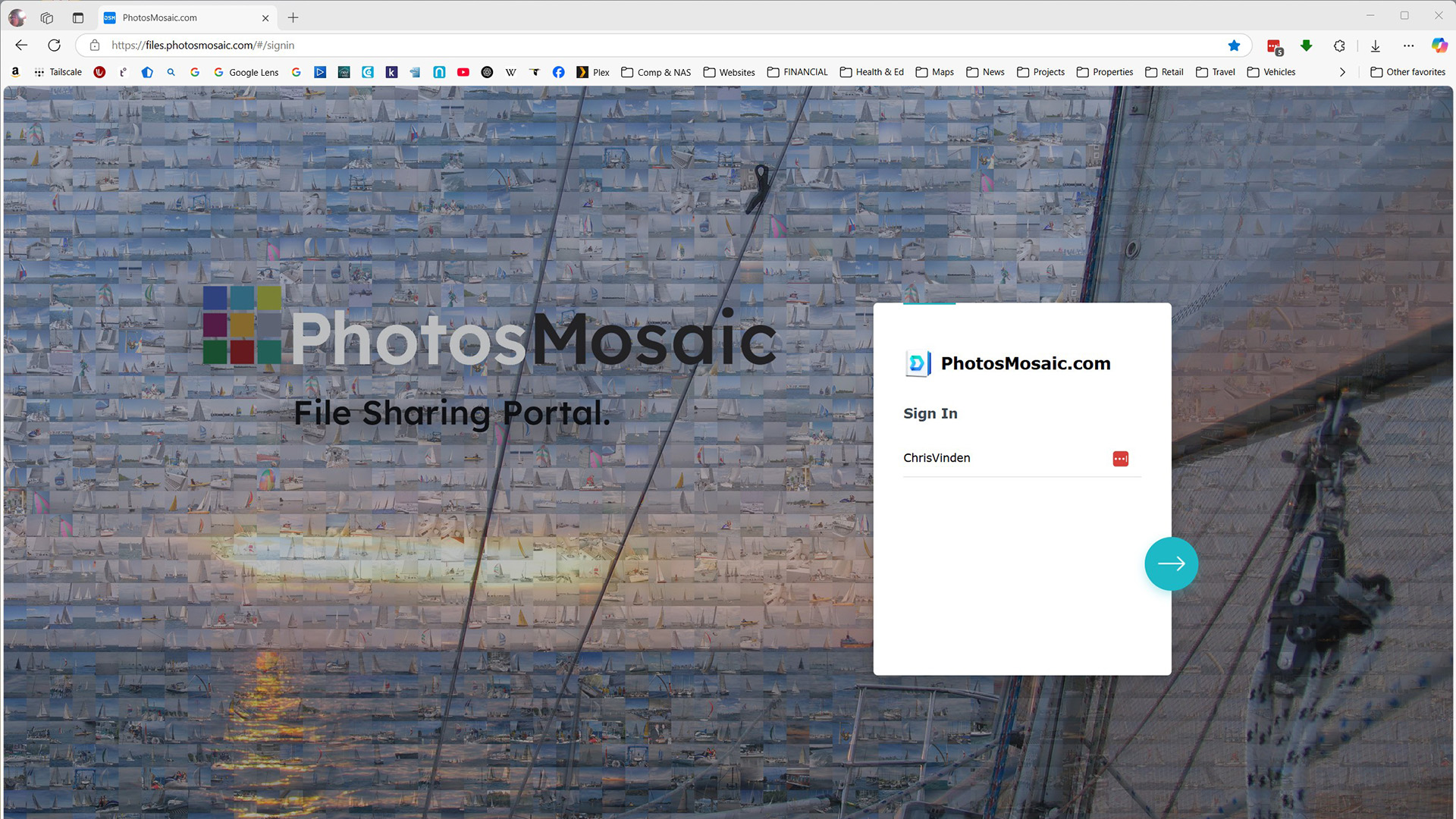1456x819 pixels.
Task: Open the Other favorites folder
Action: 1407,72
